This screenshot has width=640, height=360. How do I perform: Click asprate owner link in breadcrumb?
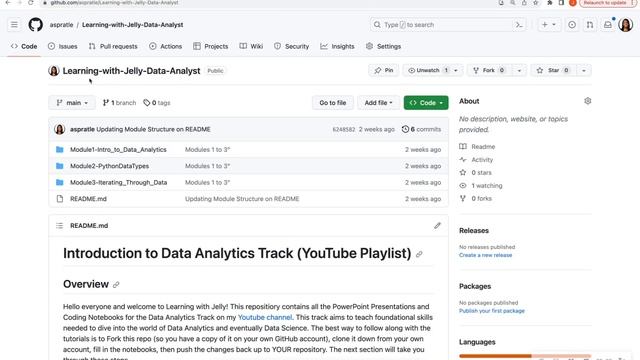61,25
